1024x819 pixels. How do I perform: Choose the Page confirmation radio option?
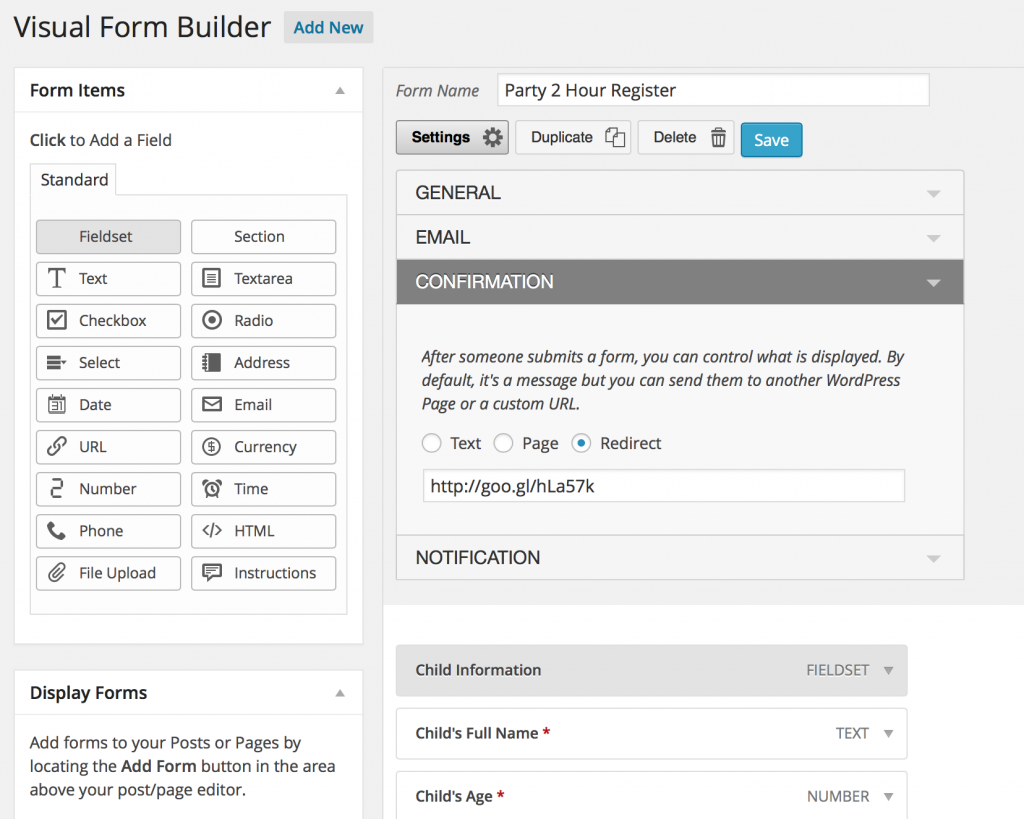tap(504, 443)
